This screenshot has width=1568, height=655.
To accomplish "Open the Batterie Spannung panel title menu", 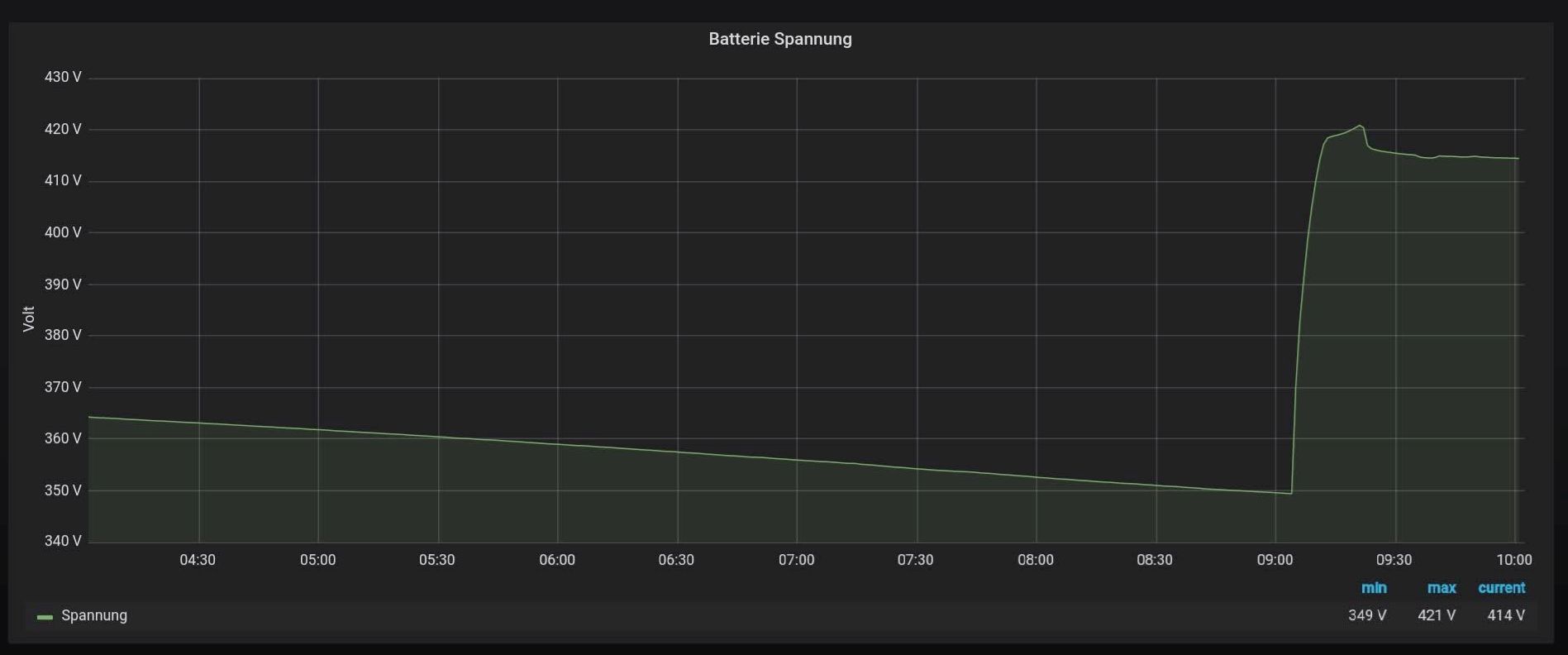I will [x=780, y=39].
